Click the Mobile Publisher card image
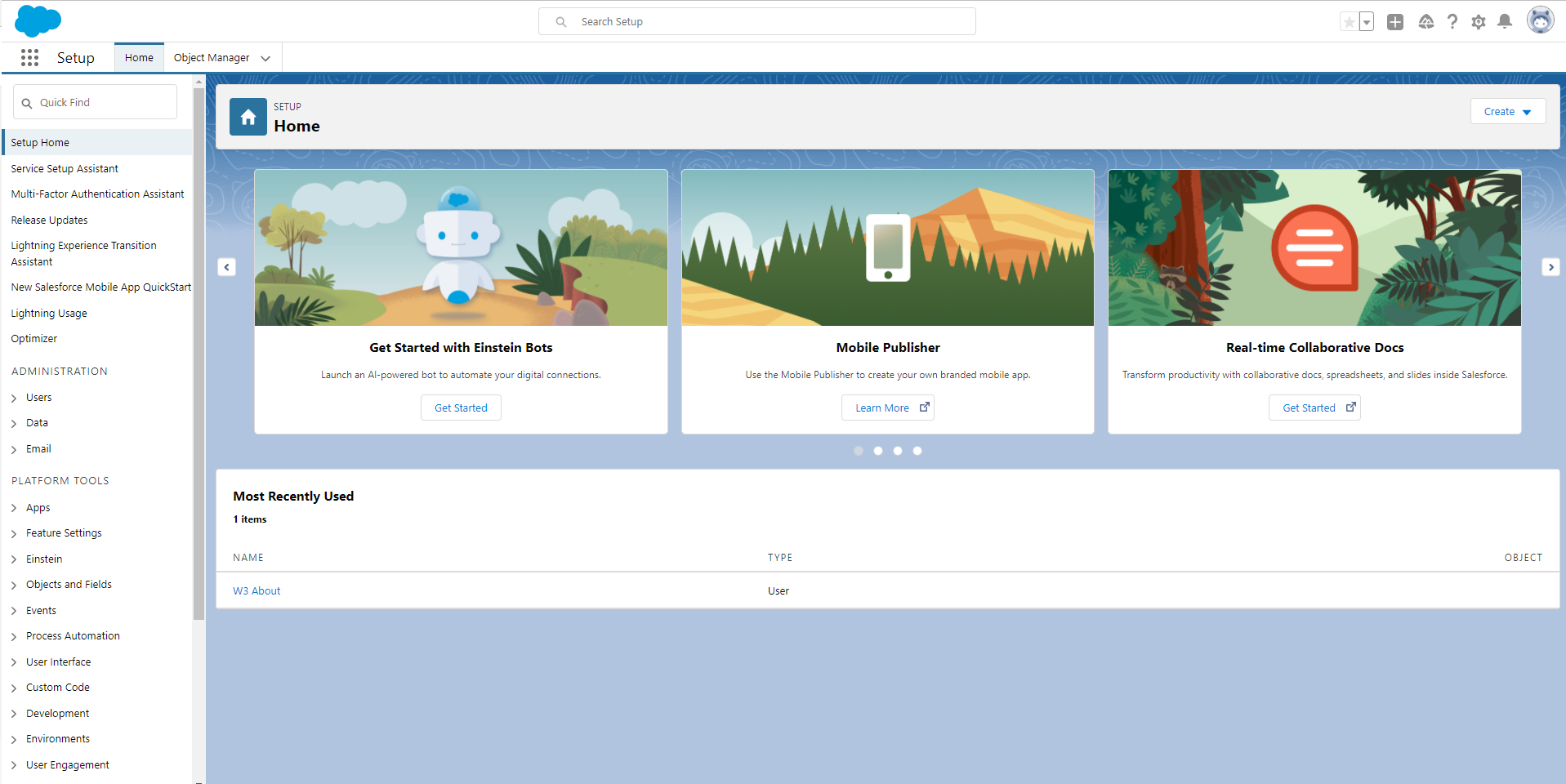The image size is (1566, 784). [887, 247]
